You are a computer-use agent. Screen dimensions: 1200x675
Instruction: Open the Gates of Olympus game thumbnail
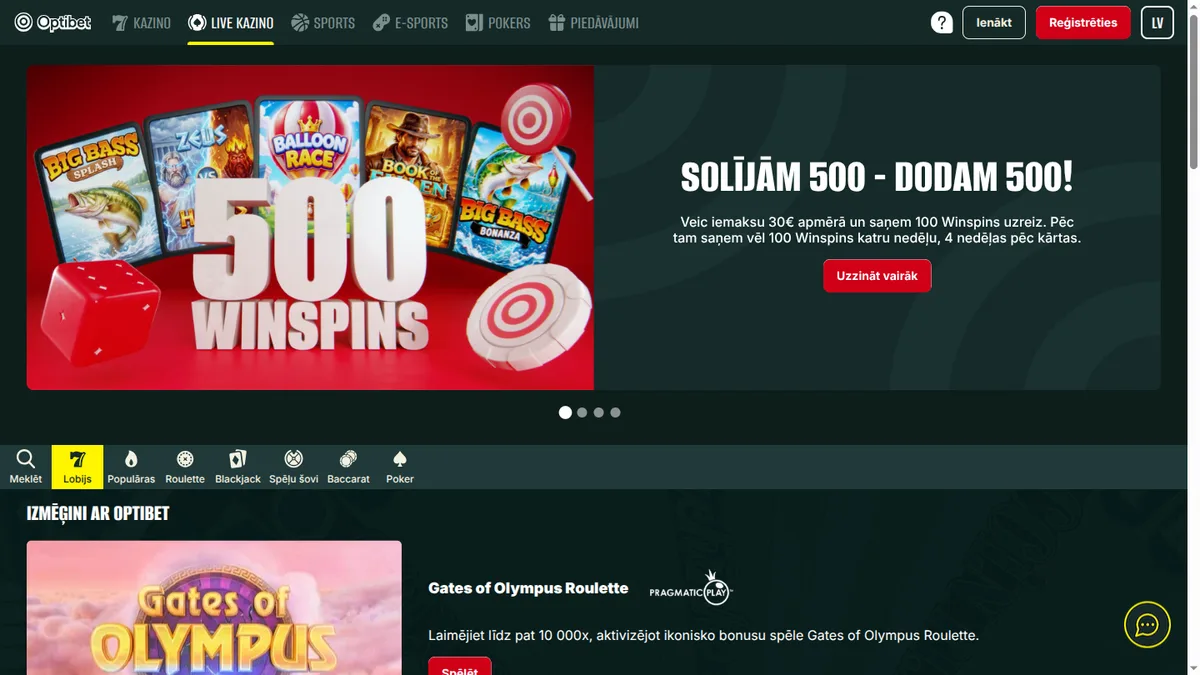coord(214,608)
